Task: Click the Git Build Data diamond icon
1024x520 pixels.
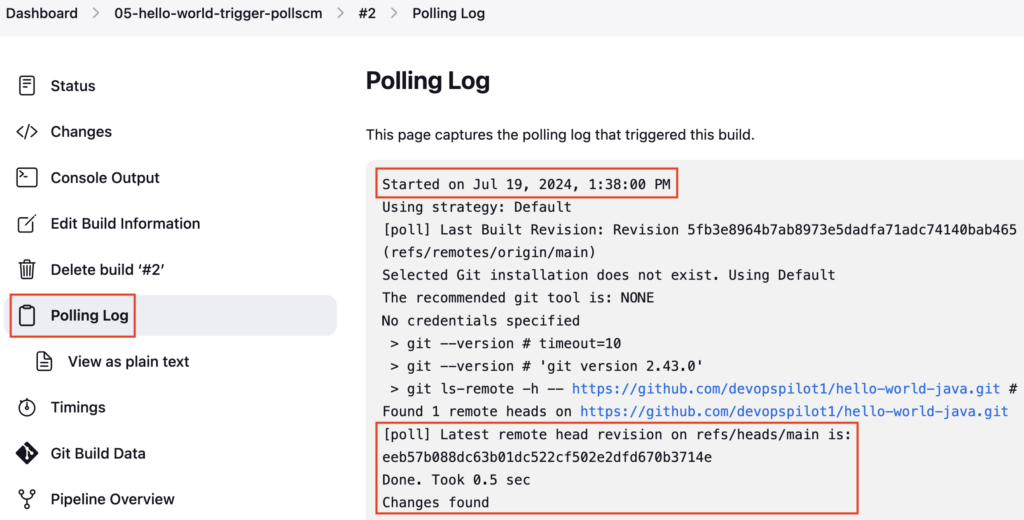Action: click(x=27, y=453)
